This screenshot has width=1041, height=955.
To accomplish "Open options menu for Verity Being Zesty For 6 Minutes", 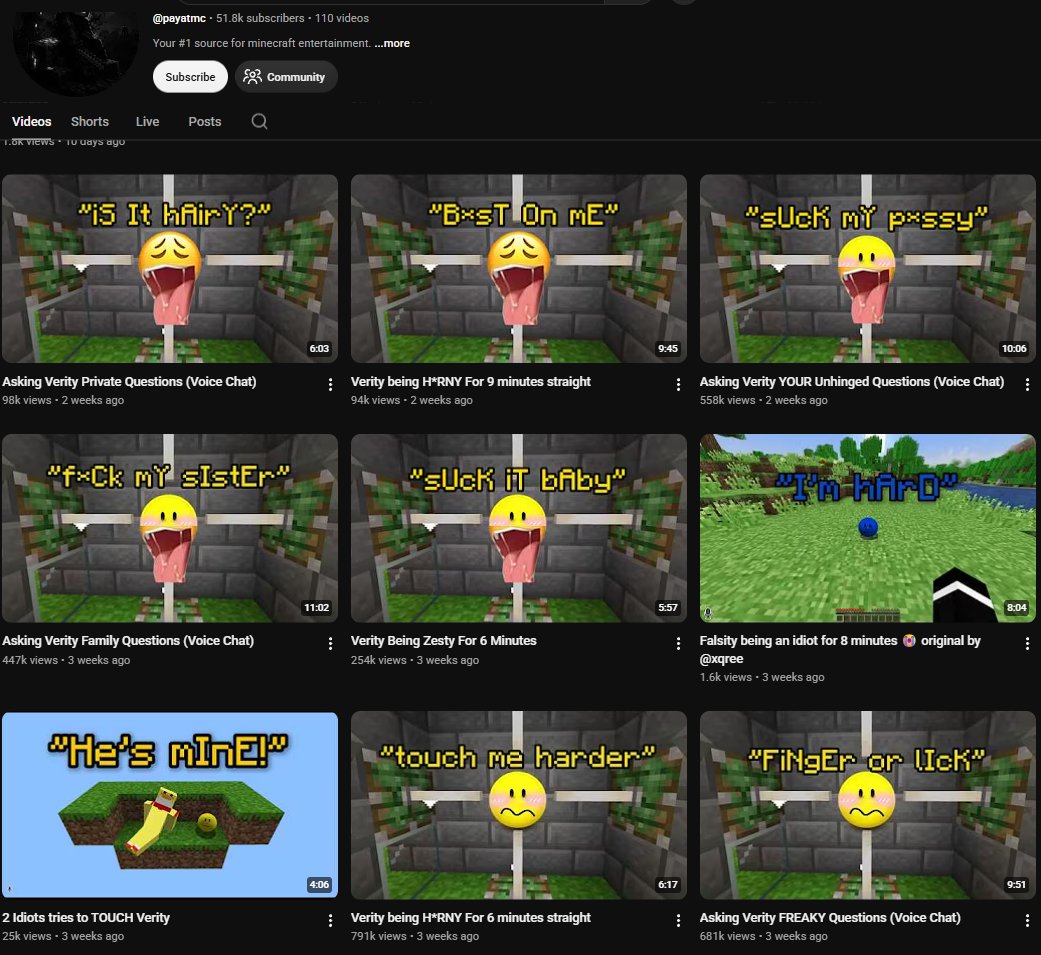I will pos(678,644).
